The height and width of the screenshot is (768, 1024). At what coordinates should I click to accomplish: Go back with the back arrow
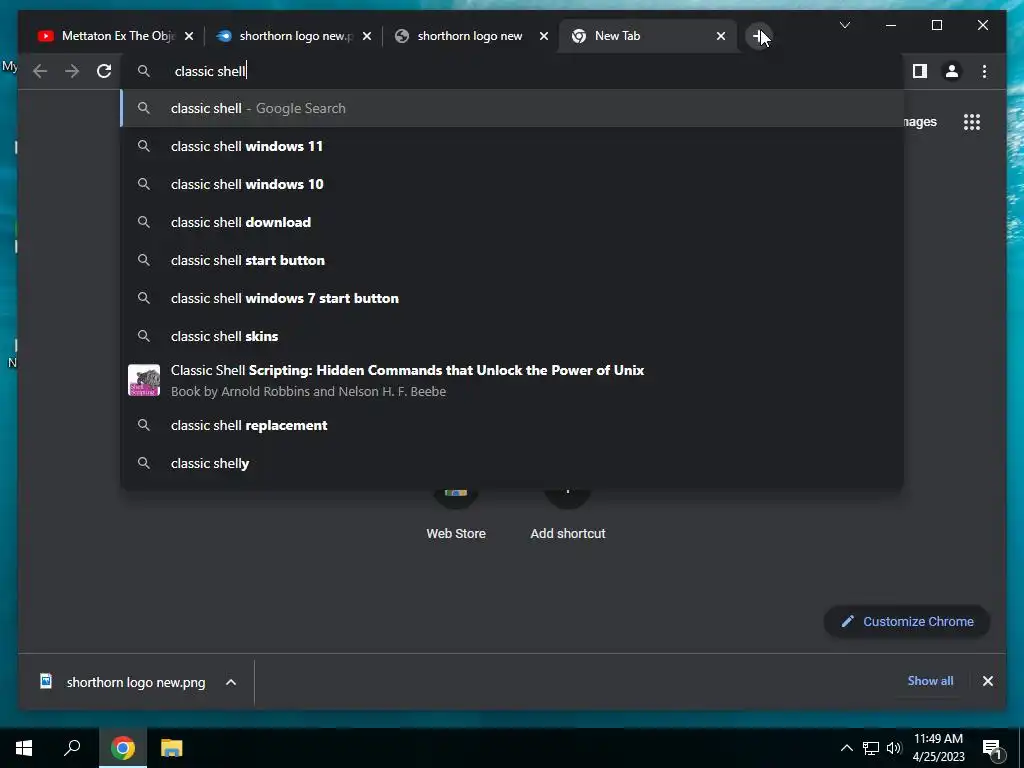[40, 71]
